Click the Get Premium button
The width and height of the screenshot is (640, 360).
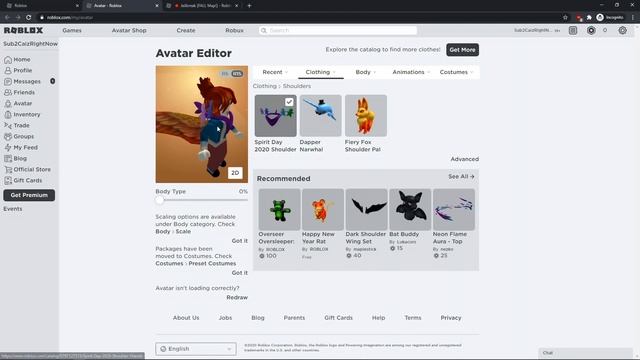pos(29,195)
